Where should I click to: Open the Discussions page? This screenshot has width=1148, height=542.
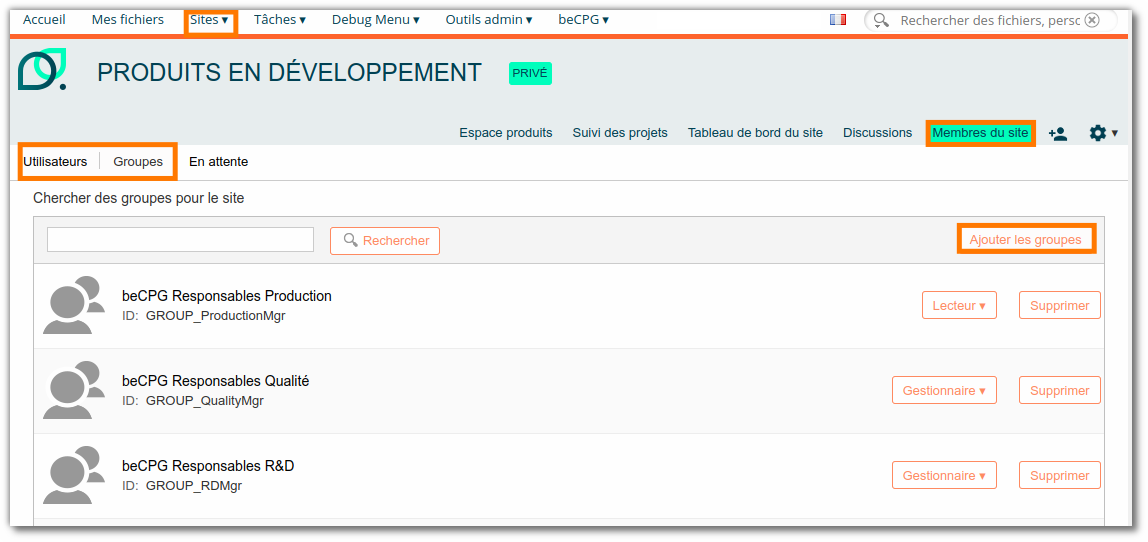click(878, 133)
